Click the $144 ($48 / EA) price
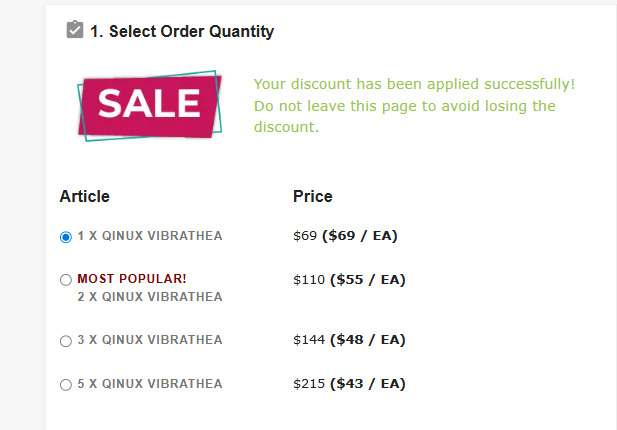 (x=348, y=340)
